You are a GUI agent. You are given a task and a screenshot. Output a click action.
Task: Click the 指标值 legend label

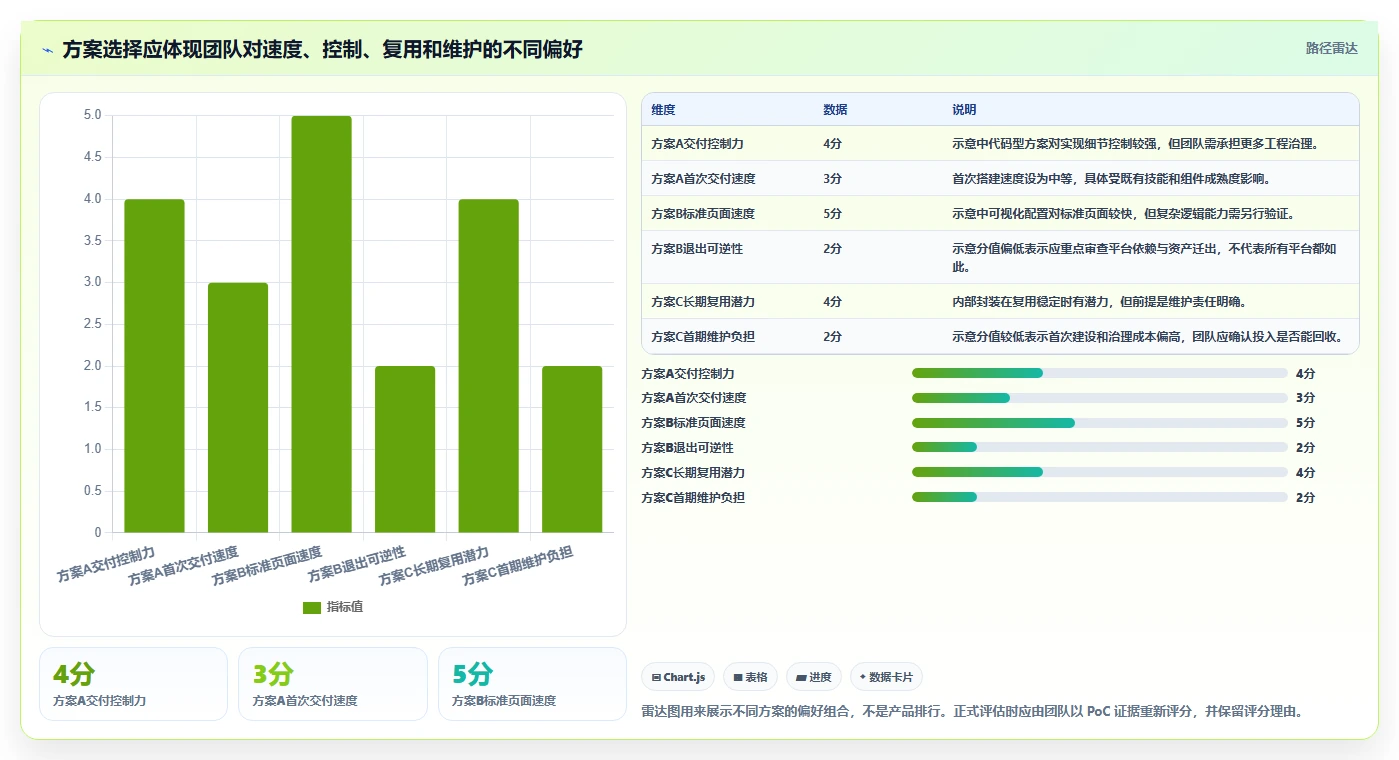pyautogui.click(x=345, y=607)
